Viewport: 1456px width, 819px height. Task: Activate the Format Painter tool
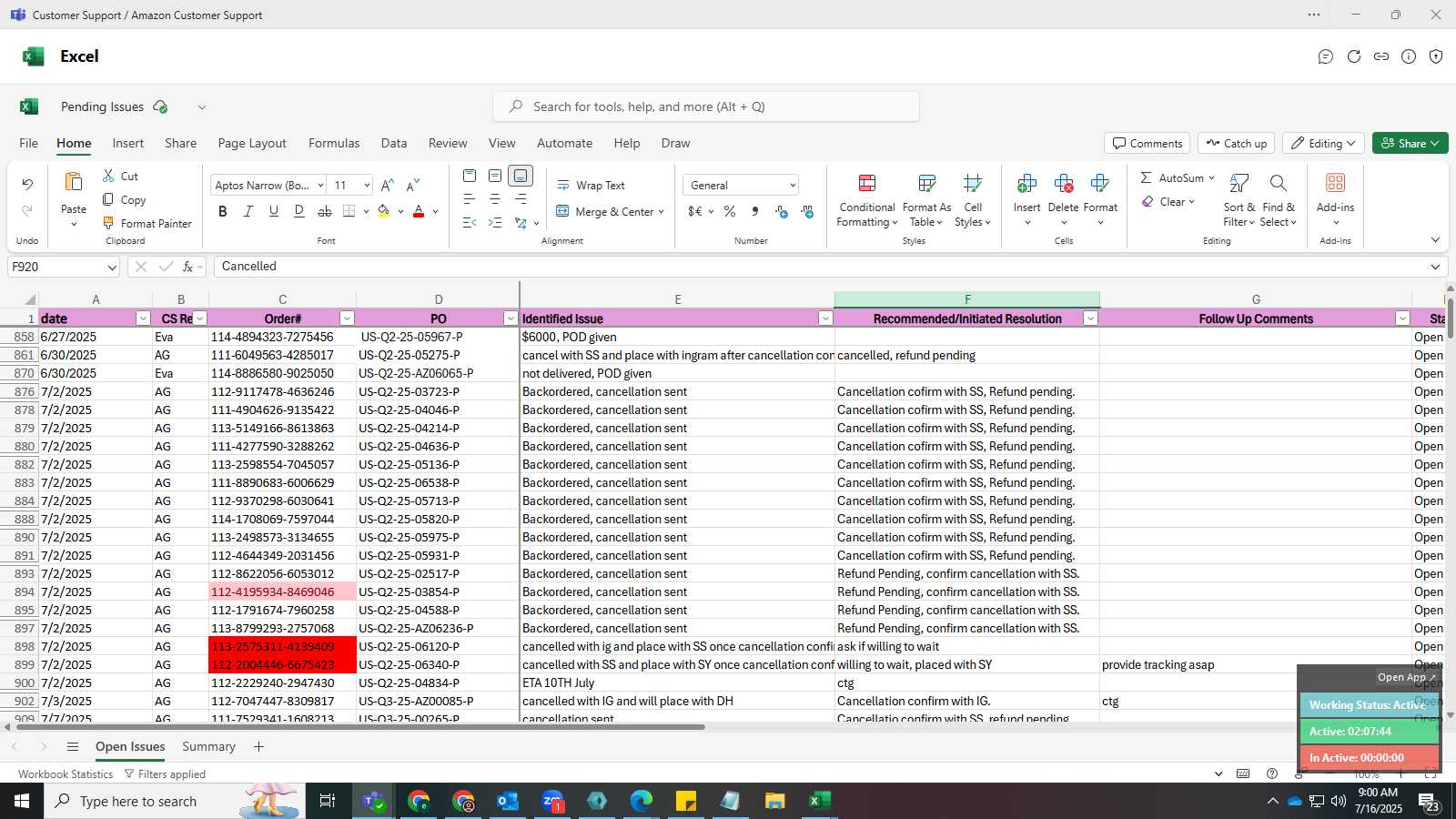147,223
